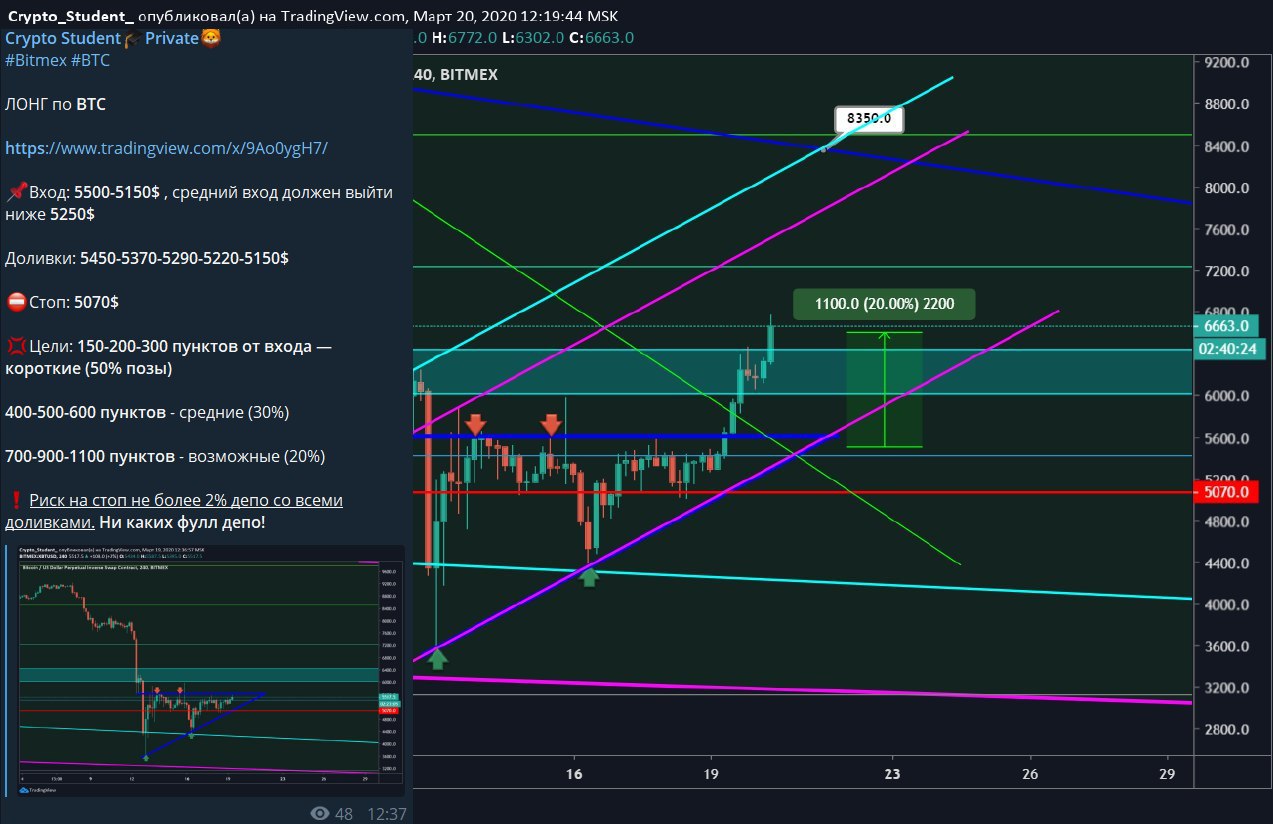Click the red exclamation mark before Риск
The height and width of the screenshot is (824, 1273).
(15, 500)
